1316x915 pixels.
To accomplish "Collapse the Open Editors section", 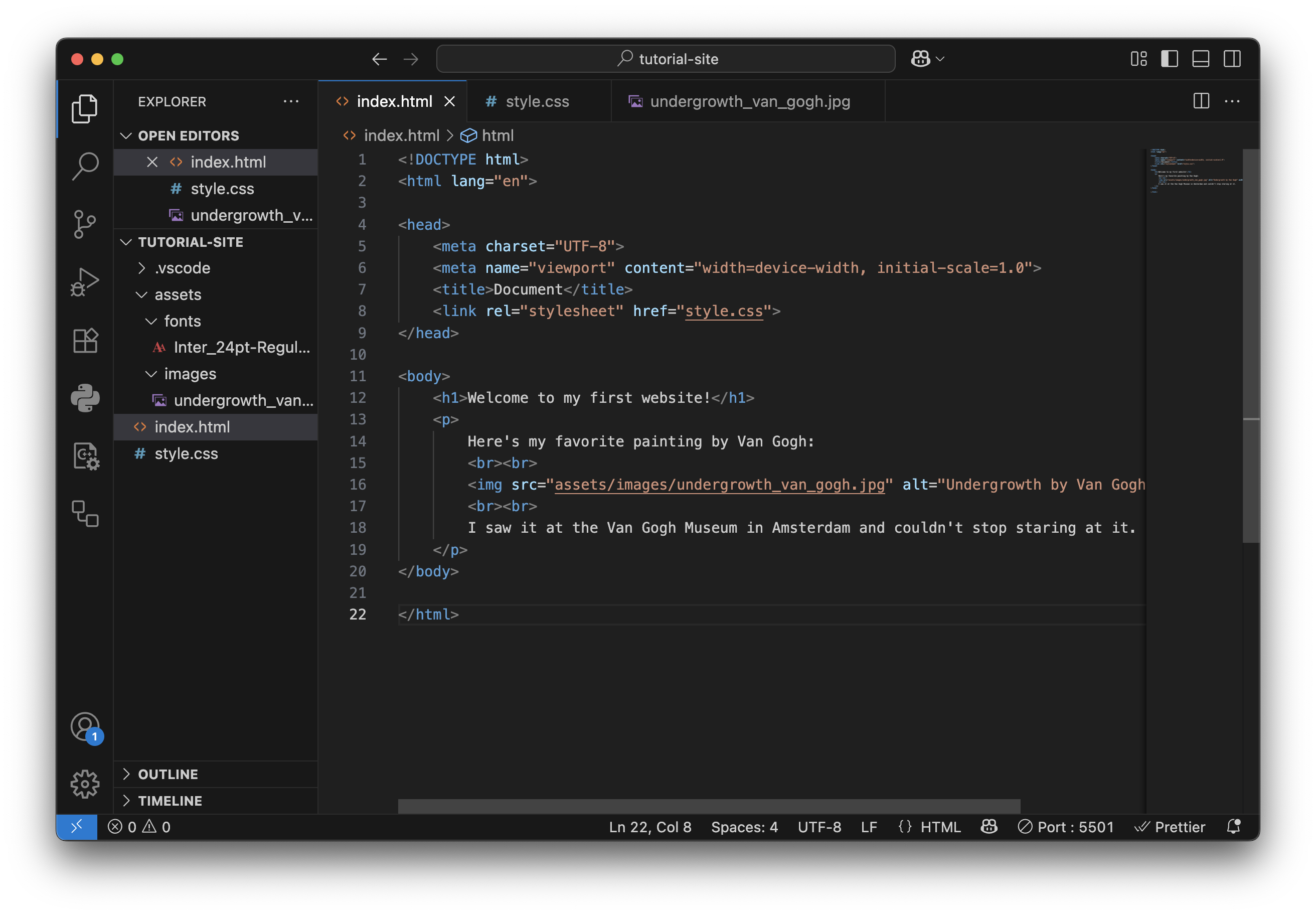I will point(216,136).
